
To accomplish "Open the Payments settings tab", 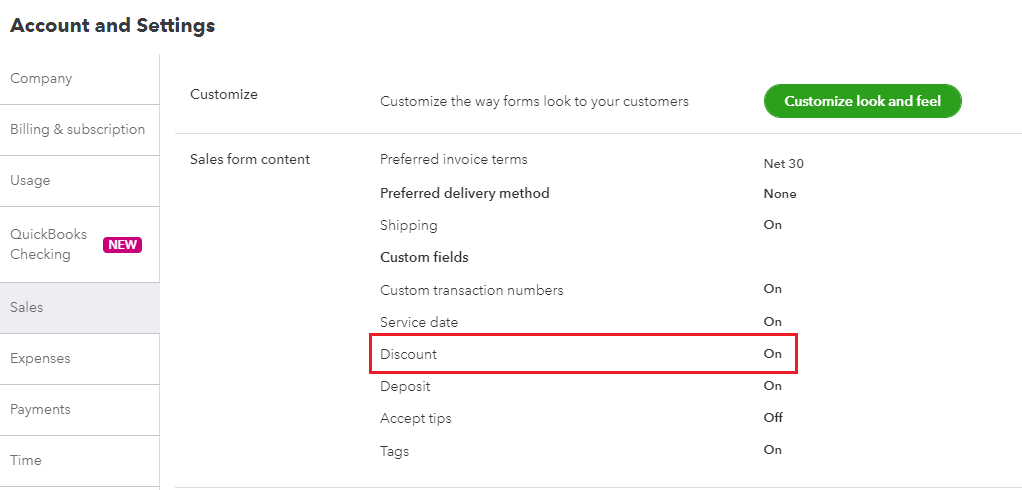I will tap(40, 410).
